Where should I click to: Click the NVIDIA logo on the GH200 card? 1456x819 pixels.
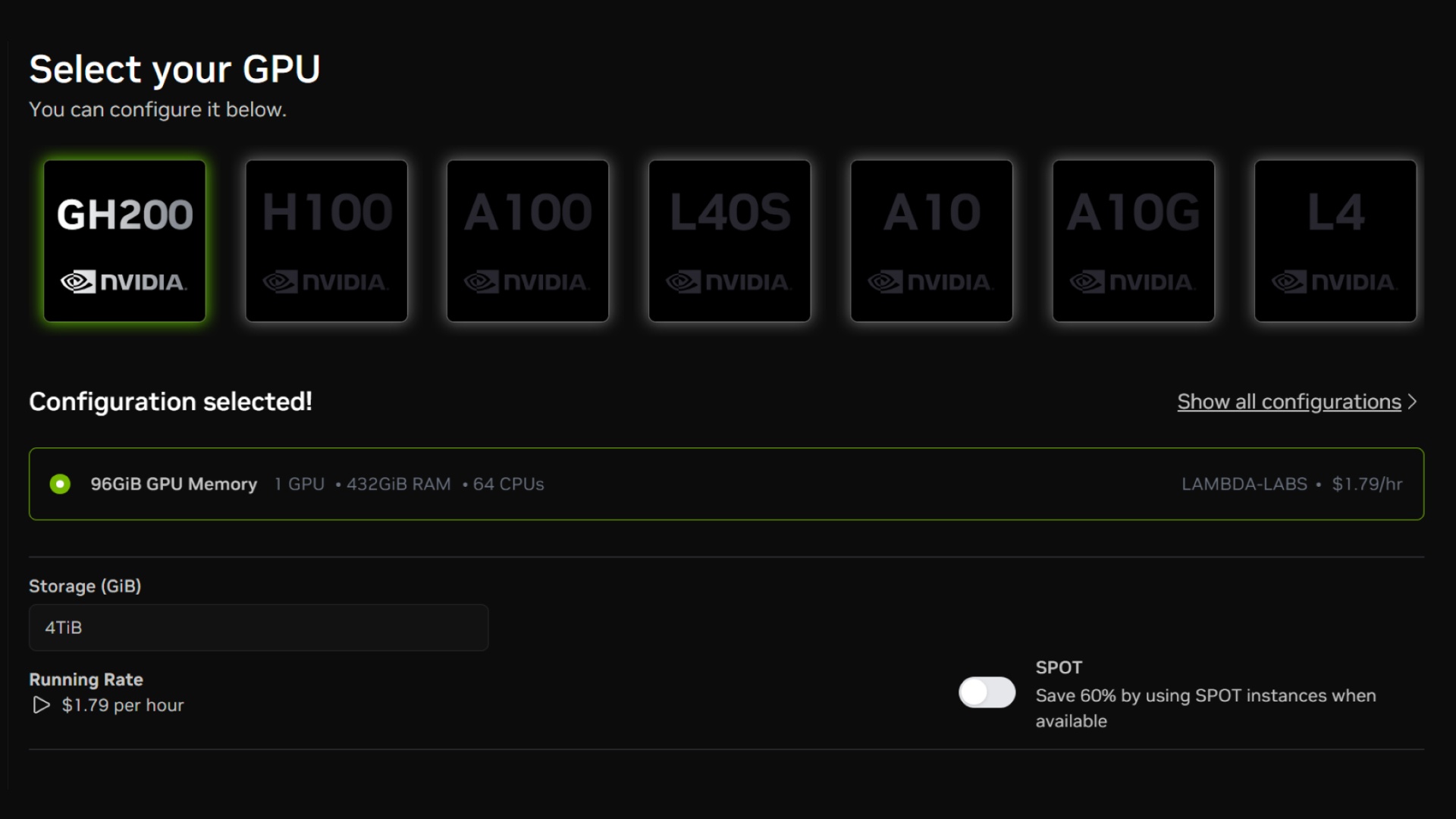pyautogui.click(x=124, y=281)
